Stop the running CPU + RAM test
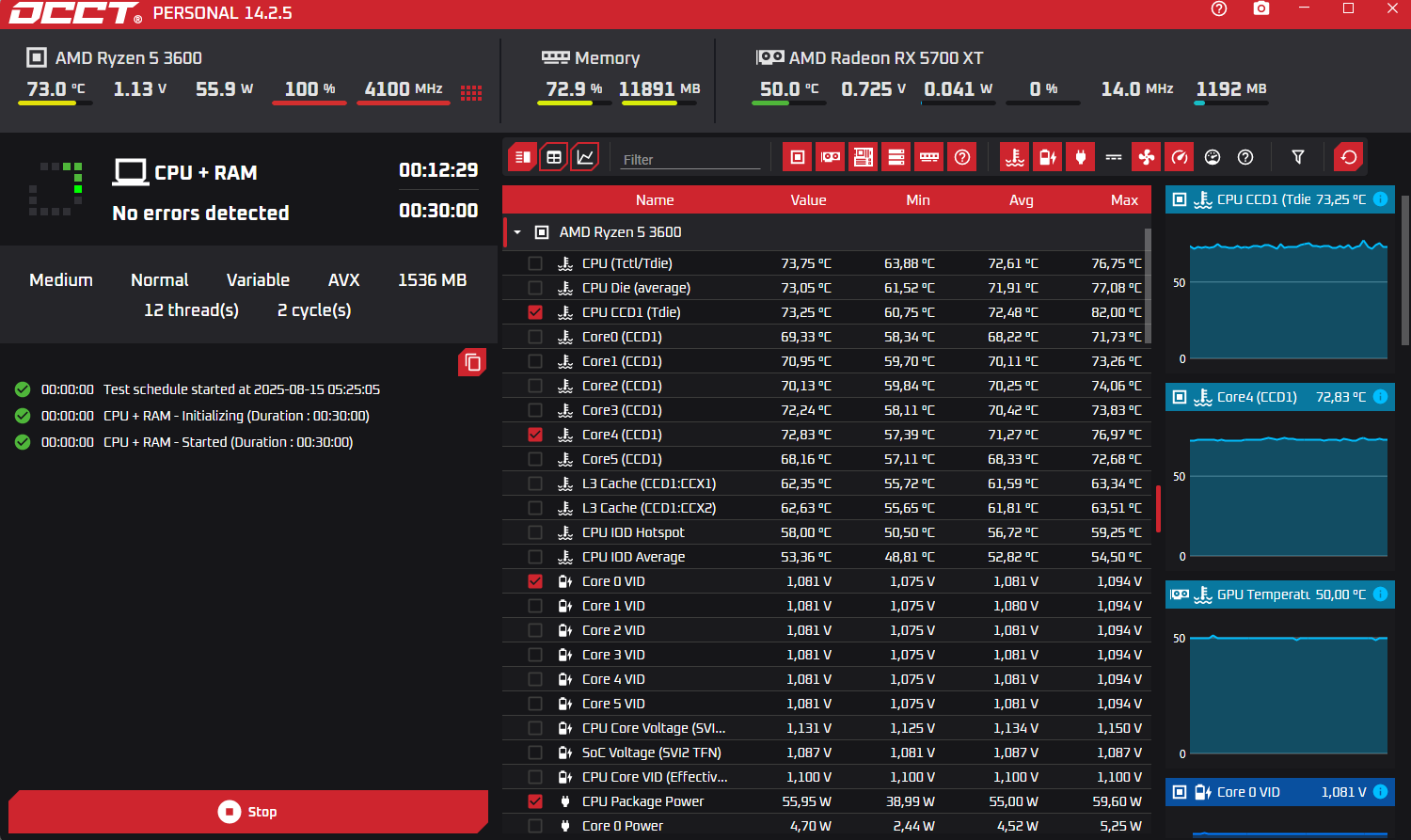This screenshot has height=840, width=1411. click(x=248, y=812)
